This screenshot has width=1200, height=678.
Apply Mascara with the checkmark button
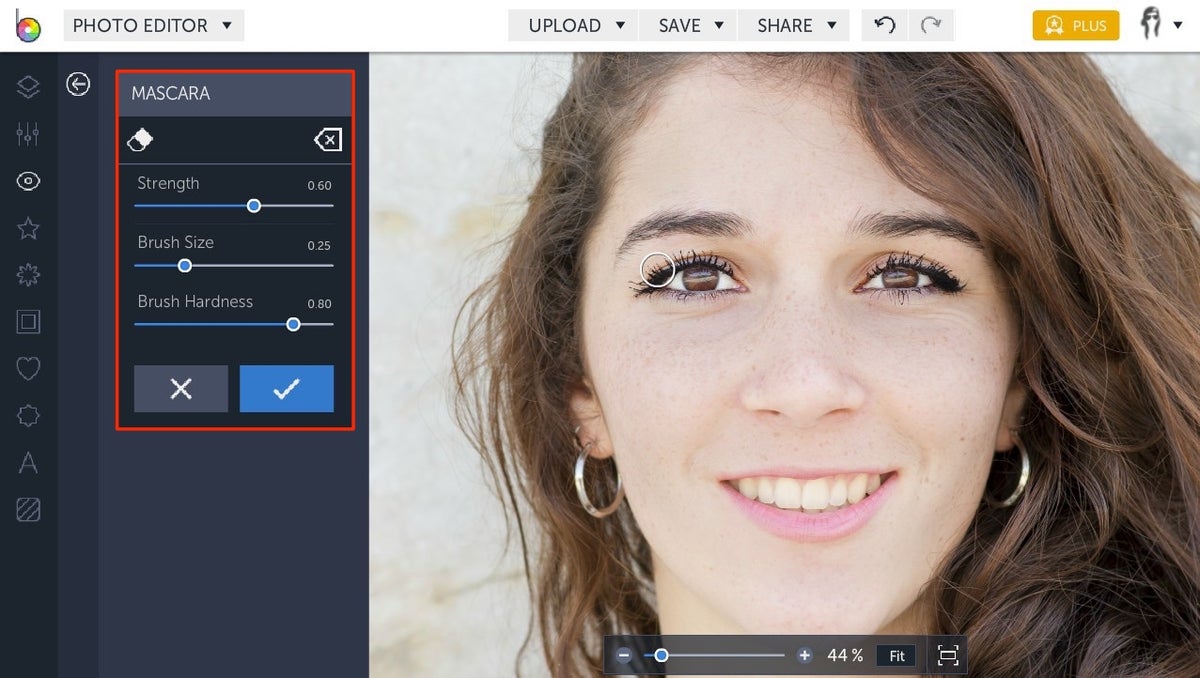pos(287,389)
